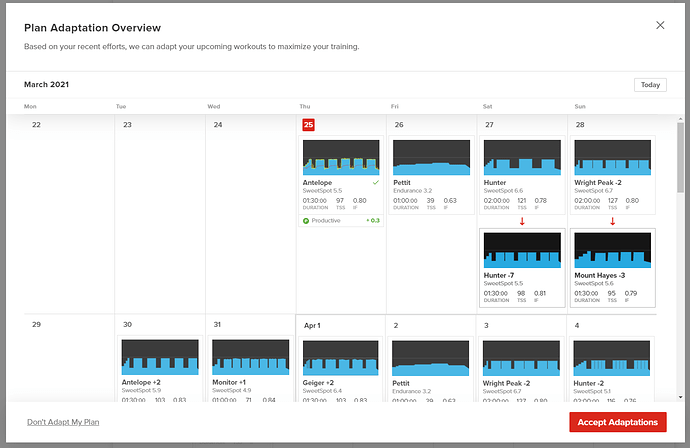
Task: Click the SweetSpot 5.6 label under Mount Hayes
Action: point(594,283)
